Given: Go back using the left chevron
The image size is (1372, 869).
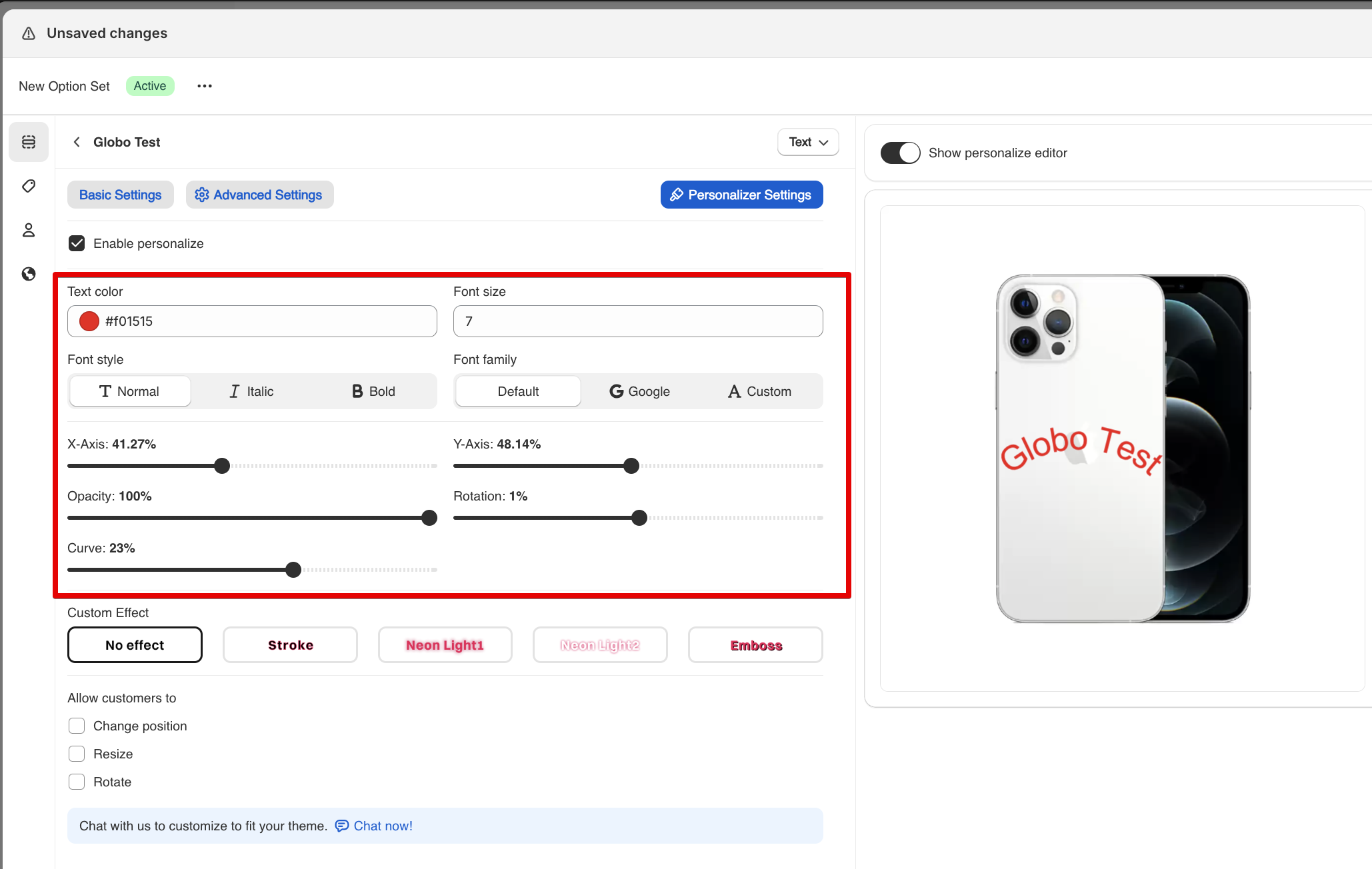Looking at the screenshot, I should pos(77,142).
